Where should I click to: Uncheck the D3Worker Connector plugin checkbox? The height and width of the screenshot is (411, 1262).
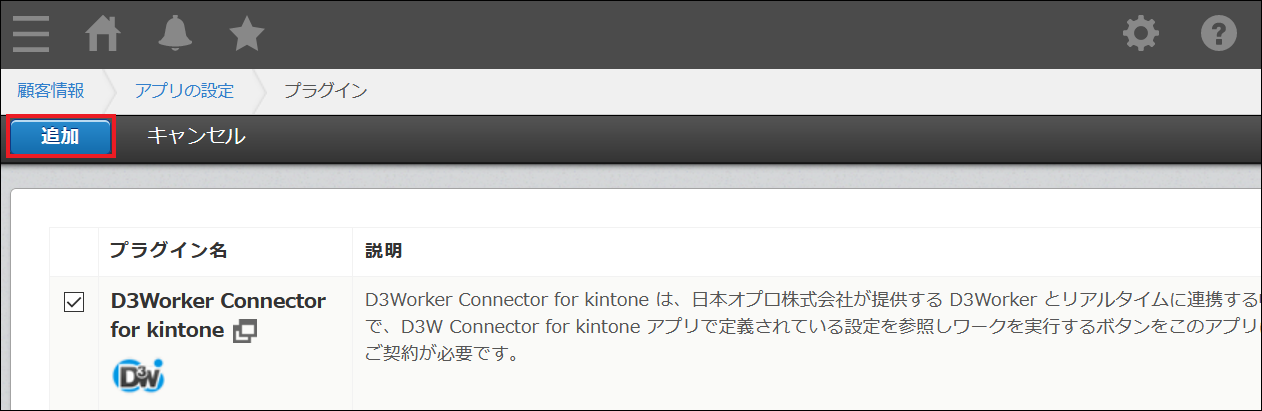[x=74, y=302]
